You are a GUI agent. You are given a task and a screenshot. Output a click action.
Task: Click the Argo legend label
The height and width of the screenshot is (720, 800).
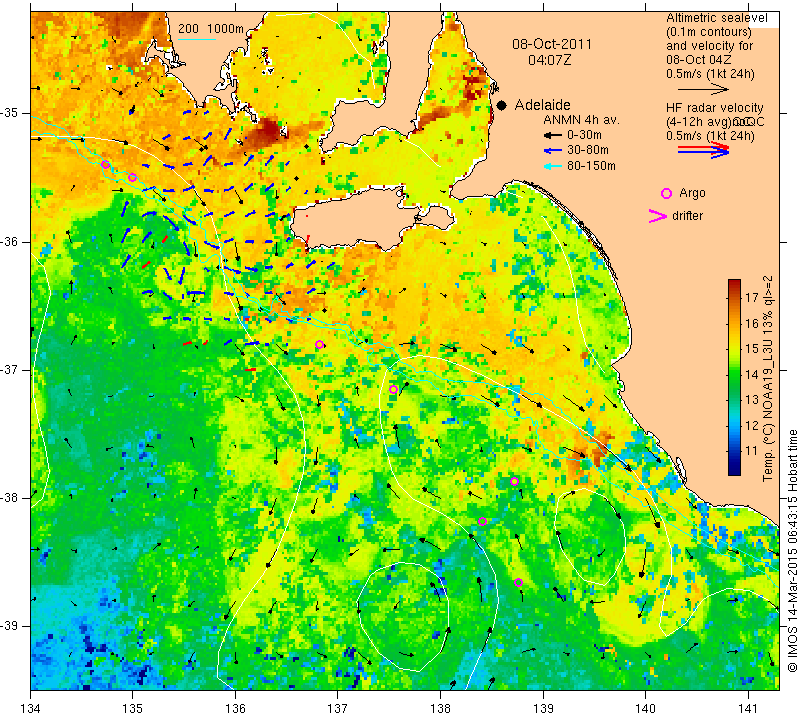click(692, 193)
